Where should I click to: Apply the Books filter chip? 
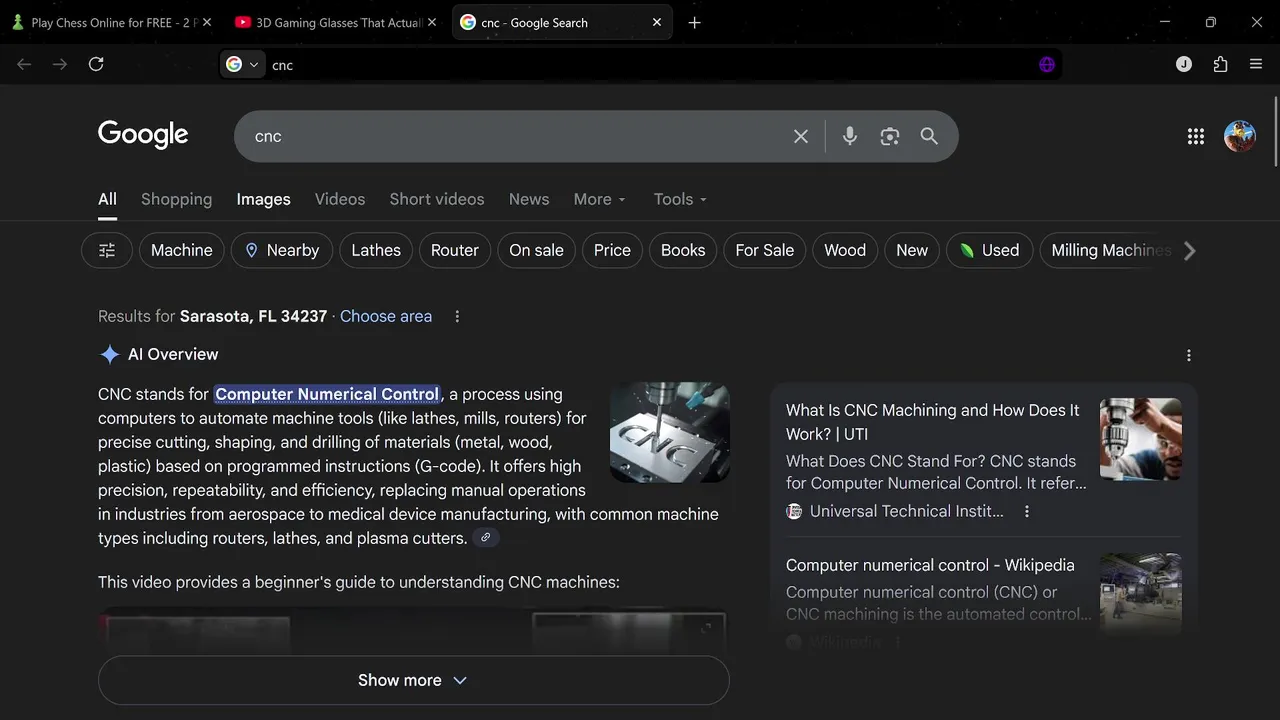click(x=683, y=250)
